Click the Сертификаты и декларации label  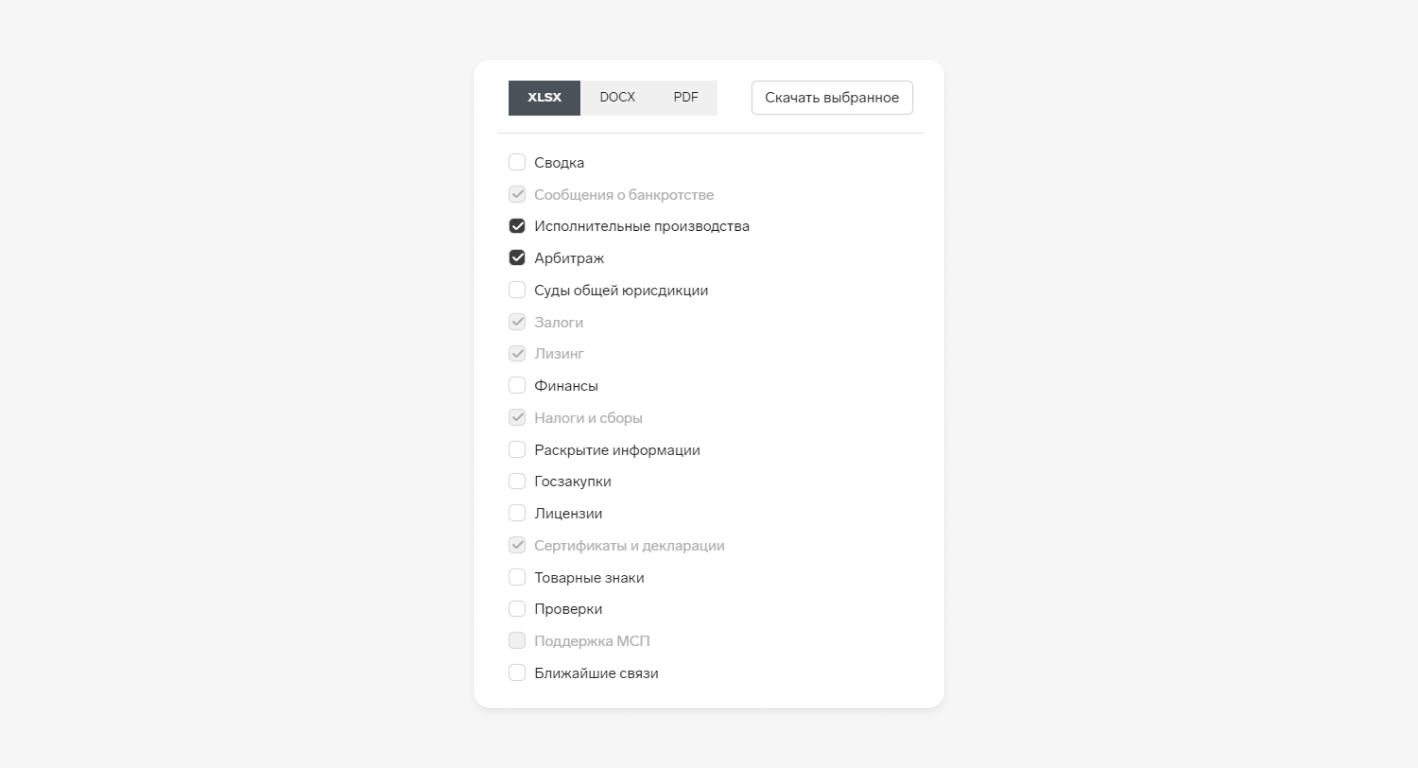[x=629, y=546]
